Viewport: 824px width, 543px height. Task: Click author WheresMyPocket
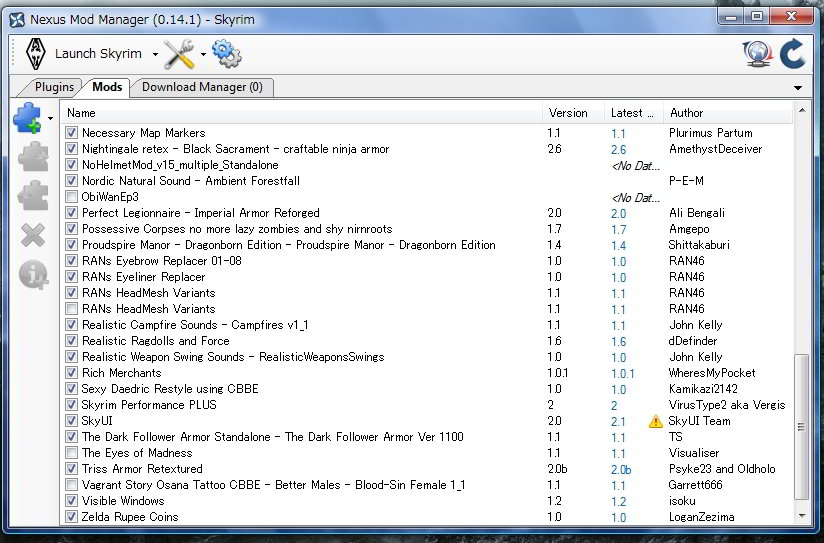tap(712, 373)
